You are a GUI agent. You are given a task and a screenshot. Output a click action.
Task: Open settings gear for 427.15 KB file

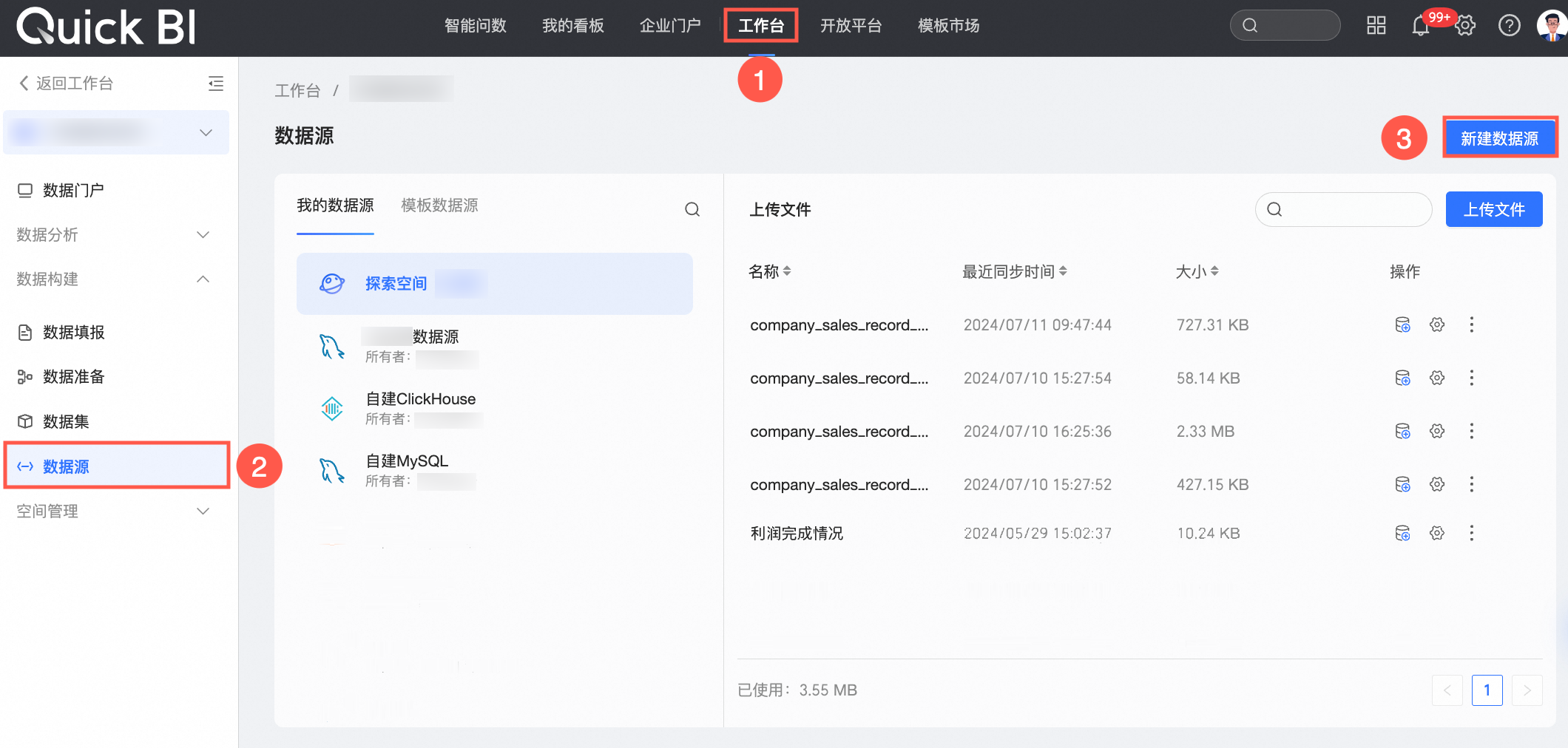[1437, 484]
